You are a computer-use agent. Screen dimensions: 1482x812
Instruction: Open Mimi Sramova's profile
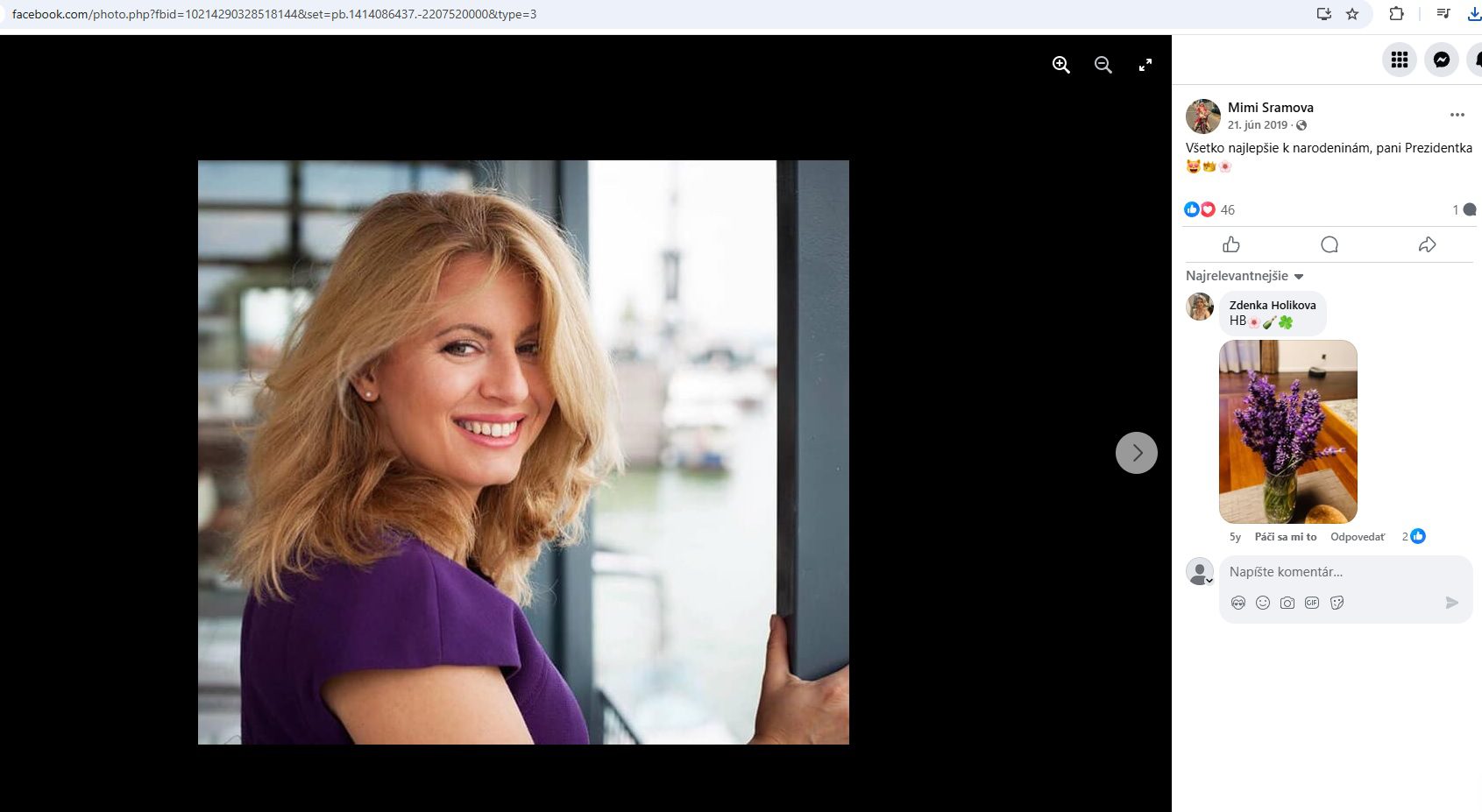(x=1270, y=107)
